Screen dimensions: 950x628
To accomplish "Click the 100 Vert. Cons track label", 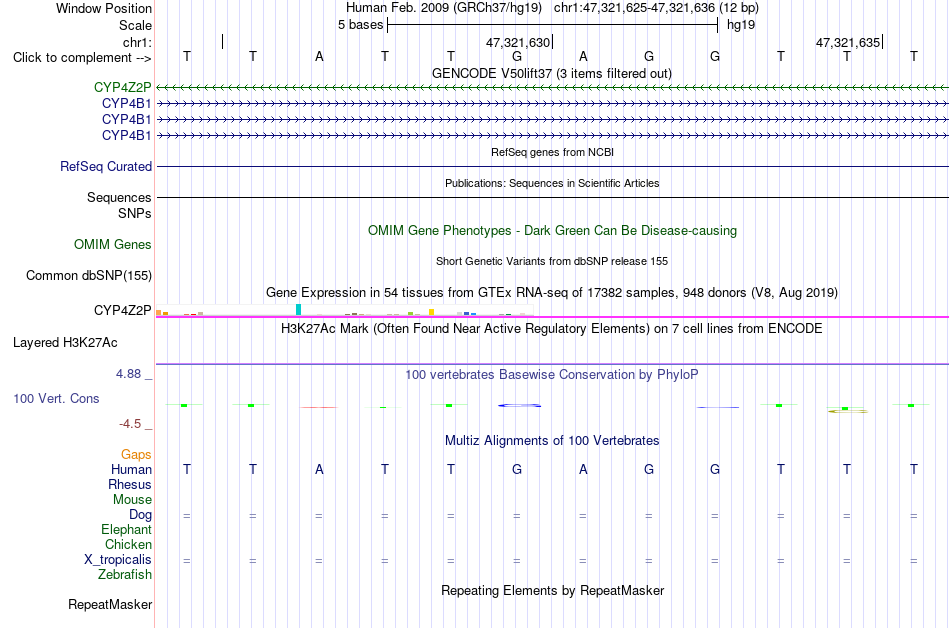I will pyautogui.click(x=56, y=398).
